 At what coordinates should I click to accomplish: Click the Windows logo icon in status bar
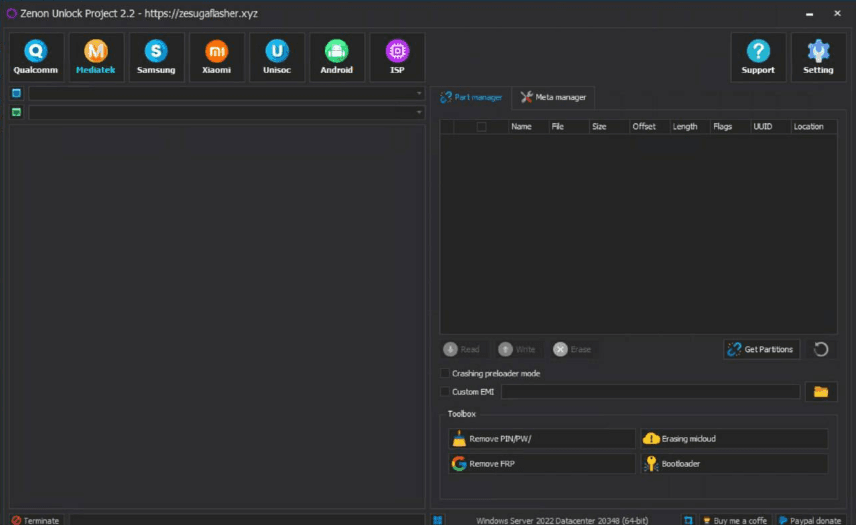(438, 520)
